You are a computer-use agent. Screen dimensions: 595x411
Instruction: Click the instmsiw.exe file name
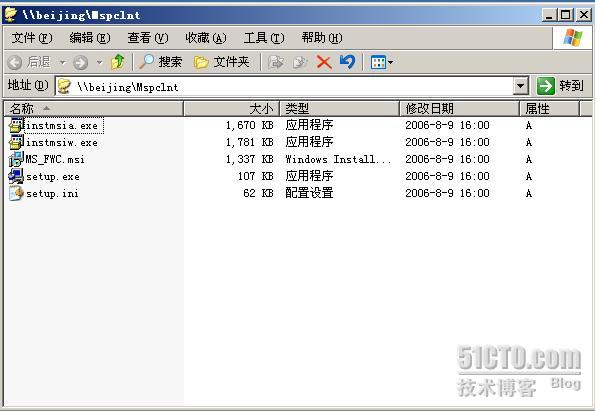[62, 143]
